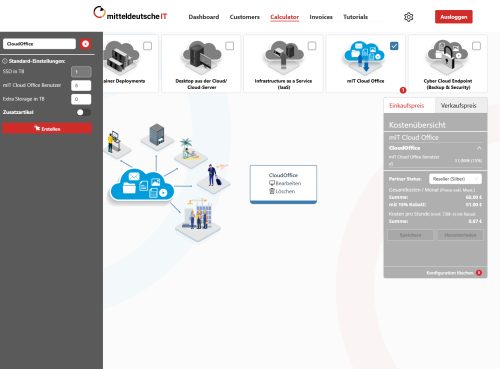
Task: Open Invoices from the top navigation
Action: click(321, 17)
